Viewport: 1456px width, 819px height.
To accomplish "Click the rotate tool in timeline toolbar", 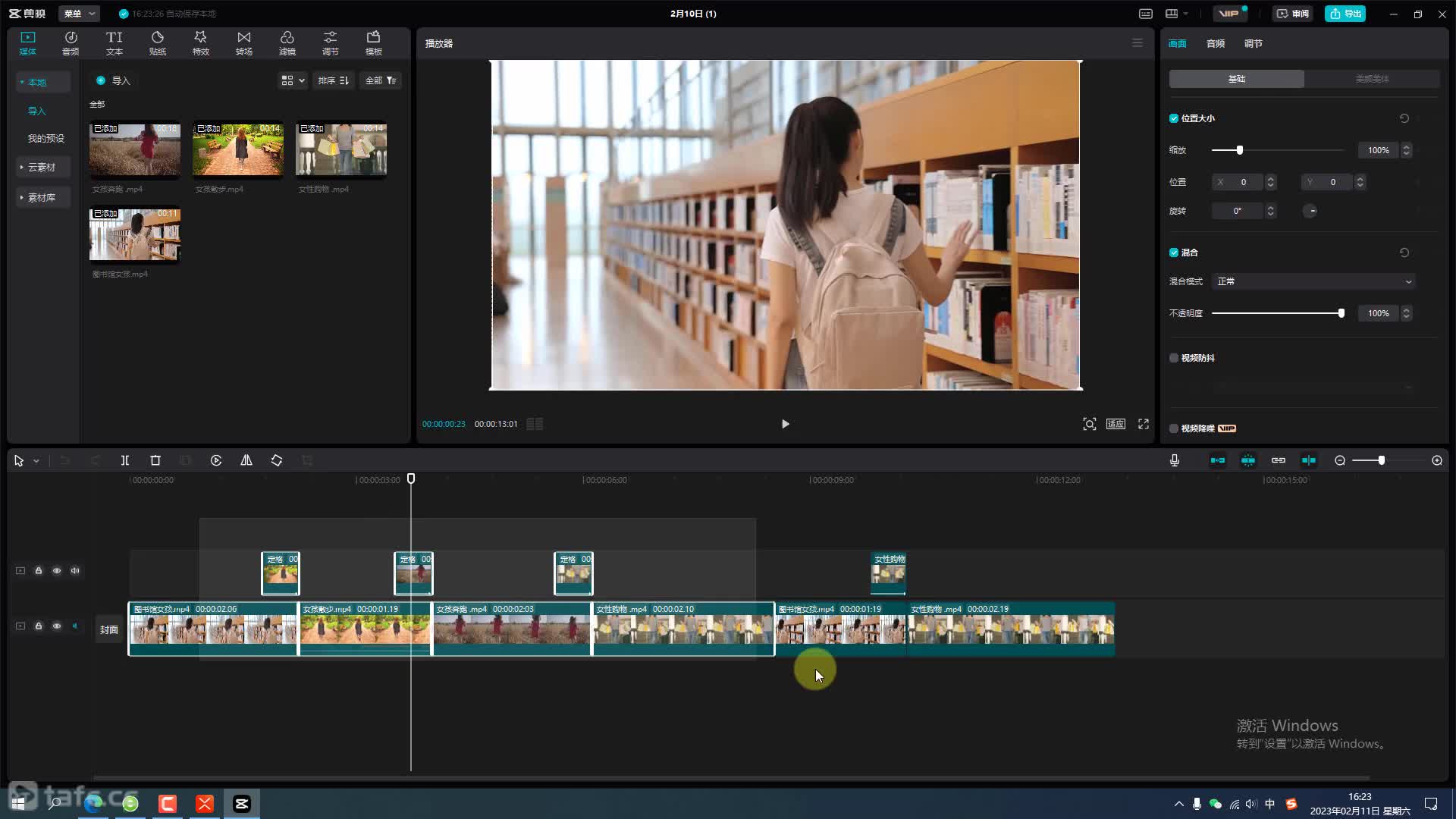I will (x=277, y=460).
